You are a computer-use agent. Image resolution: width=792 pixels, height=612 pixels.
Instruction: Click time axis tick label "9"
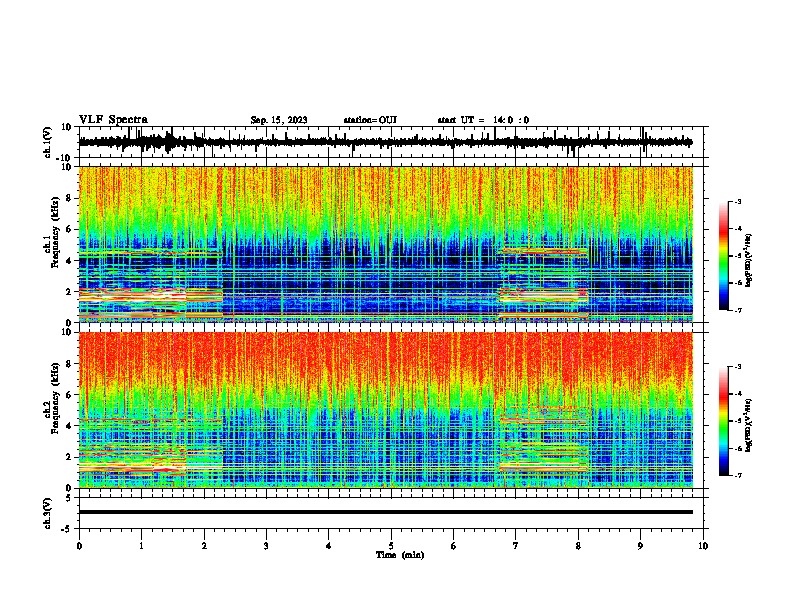pos(640,546)
